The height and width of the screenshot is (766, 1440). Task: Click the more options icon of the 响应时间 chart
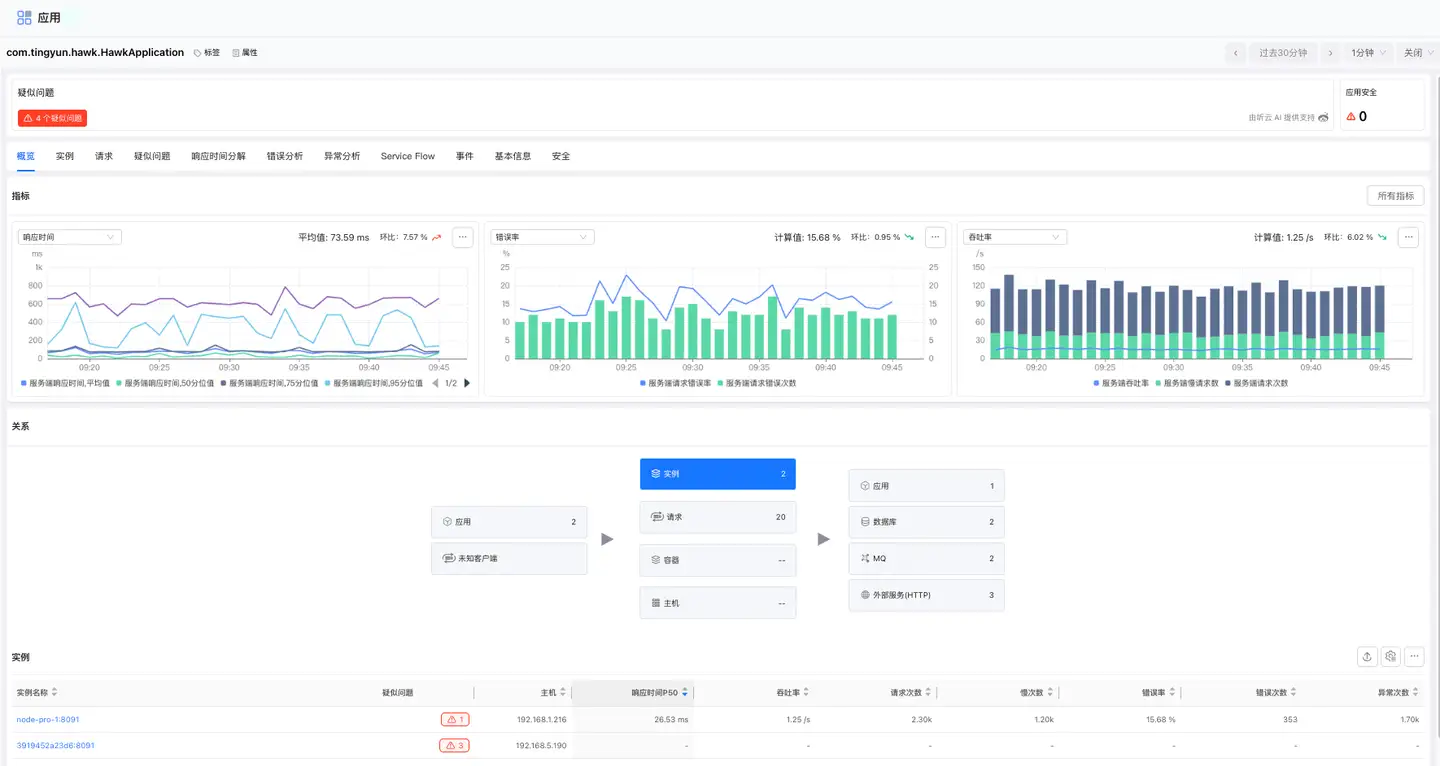click(x=462, y=237)
